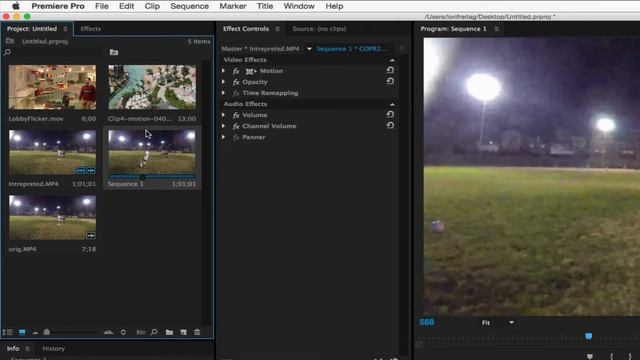Expand Time Remapping properties
The height and width of the screenshot is (360, 640).
click(x=223, y=93)
